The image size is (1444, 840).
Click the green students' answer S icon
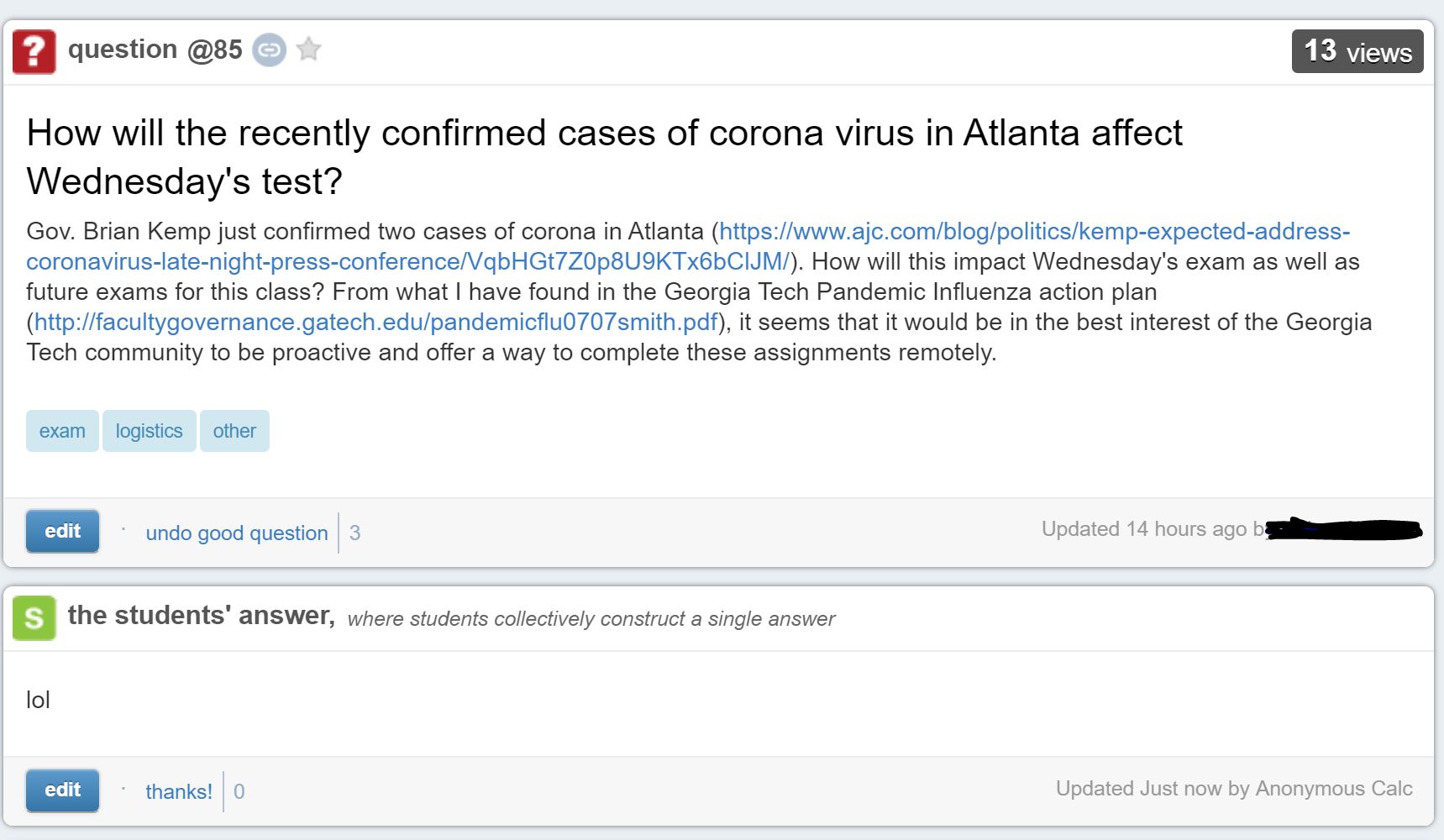tap(34, 617)
